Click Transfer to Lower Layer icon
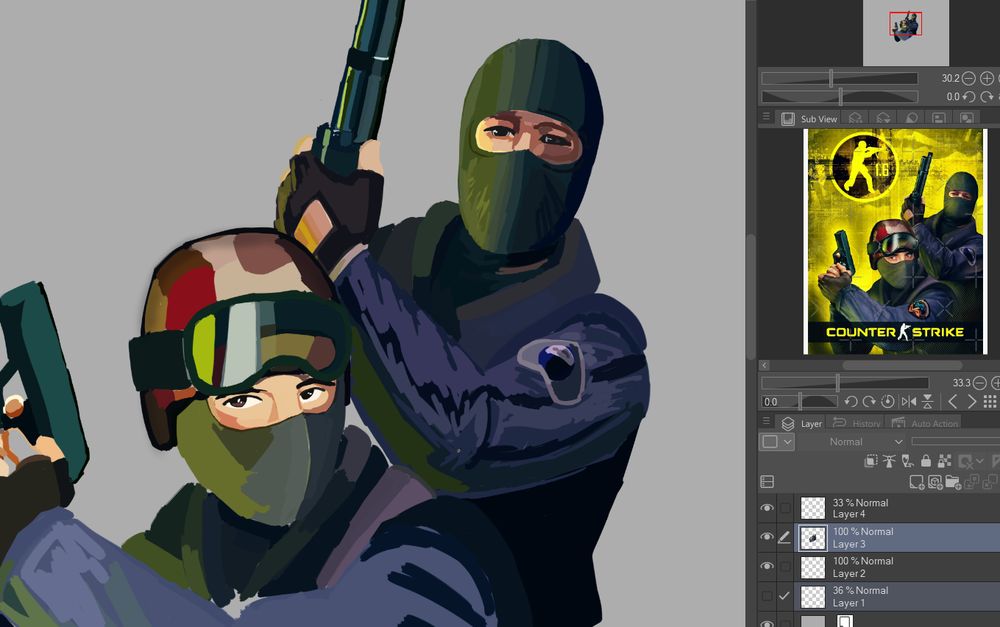Screen dimensions: 1000x627 (x=971, y=482)
